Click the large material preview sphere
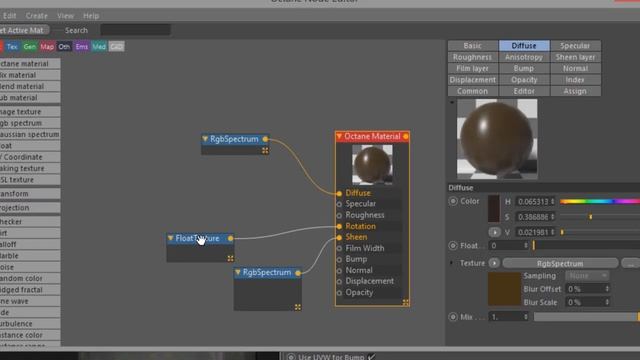640x360 pixels. click(x=497, y=139)
